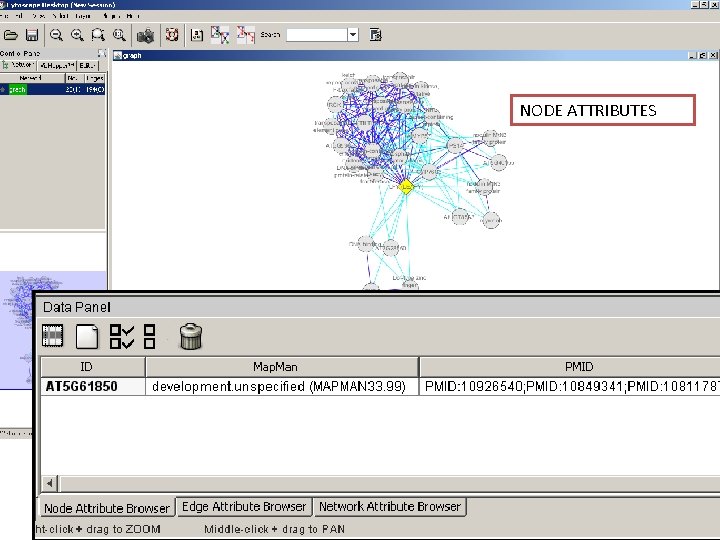Select the yellow highlighted node in graph
The image size is (720, 540).
click(x=406, y=186)
